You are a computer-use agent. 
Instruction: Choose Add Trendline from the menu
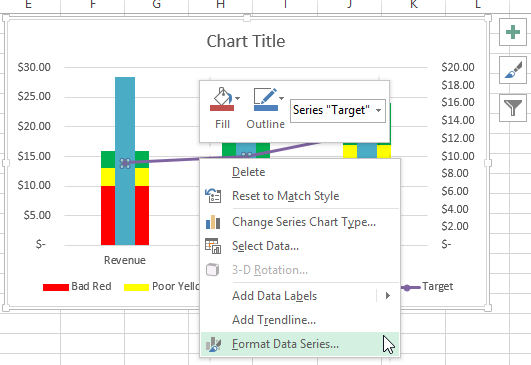coord(274,320)
